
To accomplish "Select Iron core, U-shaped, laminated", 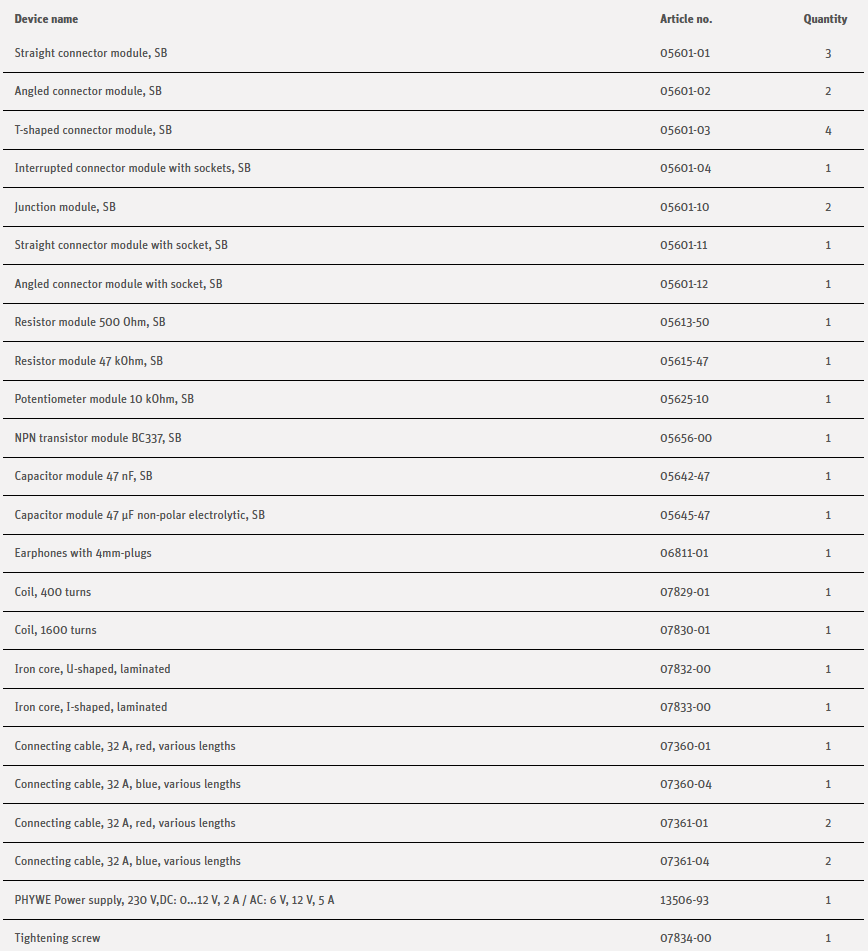I will pos(92,669).
